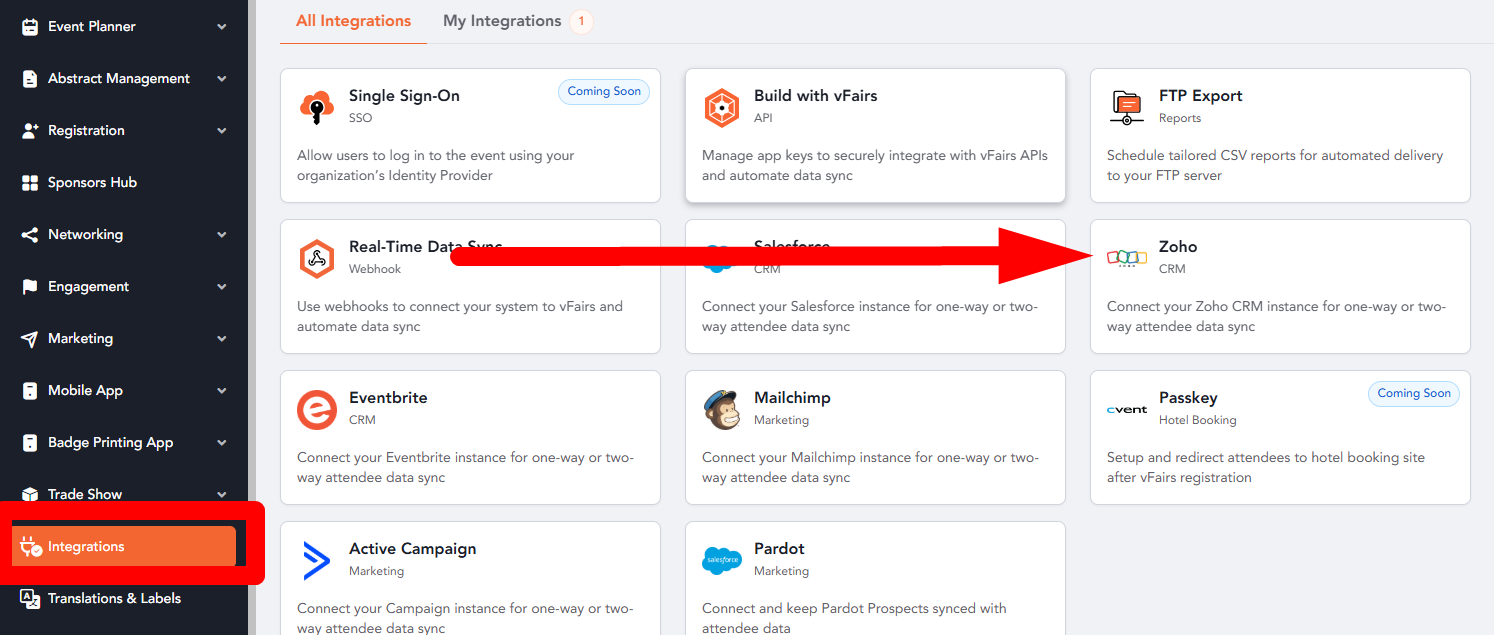
Task: Click the Pardot Salesforce cloud logo
Action: (x=722, y=561)
